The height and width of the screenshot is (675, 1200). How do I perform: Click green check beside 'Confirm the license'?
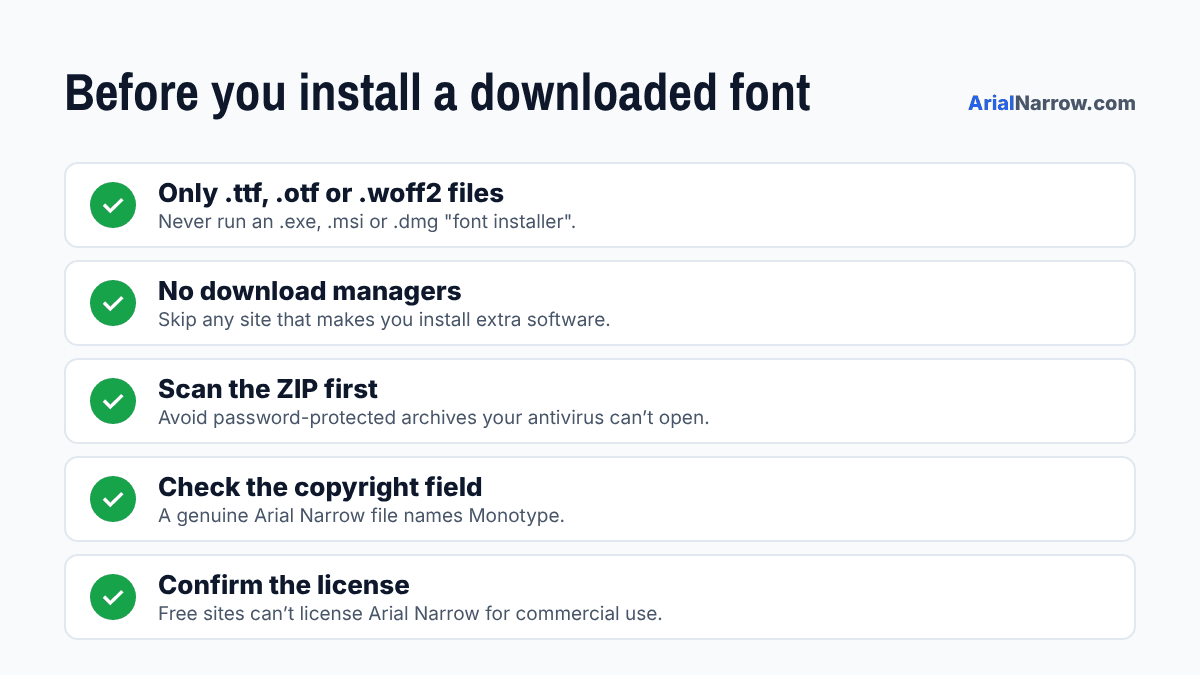tap(113, 597)
